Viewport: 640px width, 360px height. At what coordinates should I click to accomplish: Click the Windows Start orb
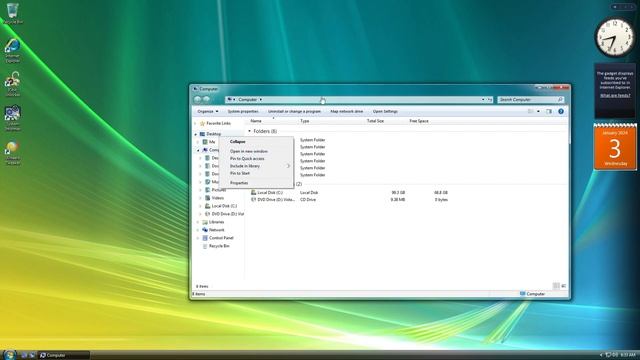point(9,355)
